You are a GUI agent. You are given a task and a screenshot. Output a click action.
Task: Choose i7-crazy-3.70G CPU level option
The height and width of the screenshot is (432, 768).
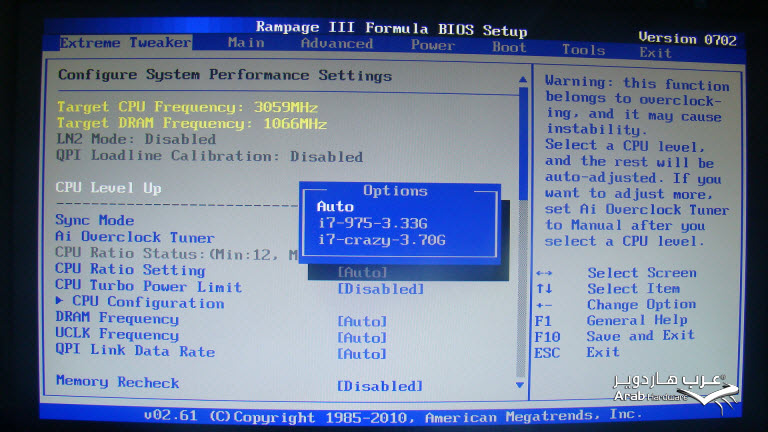pyautogui.click(x=382, y=240)
